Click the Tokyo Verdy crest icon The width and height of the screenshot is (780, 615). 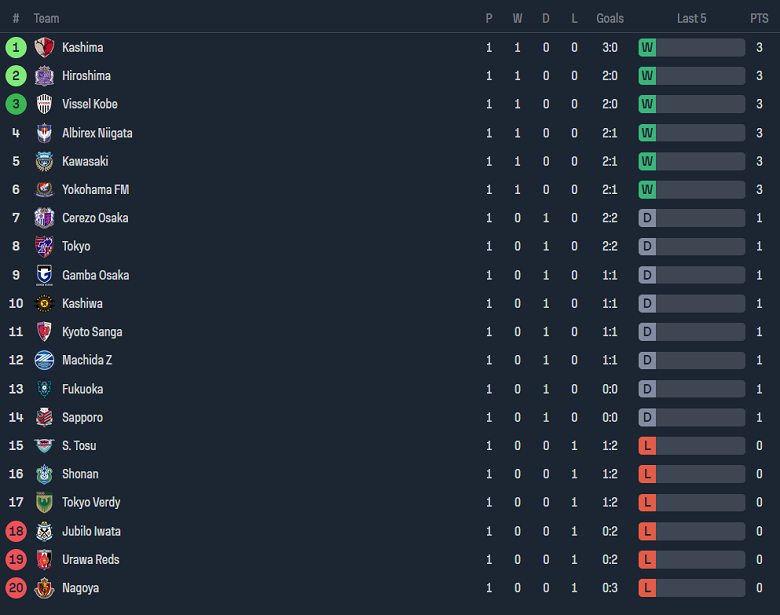click(44, 502)
